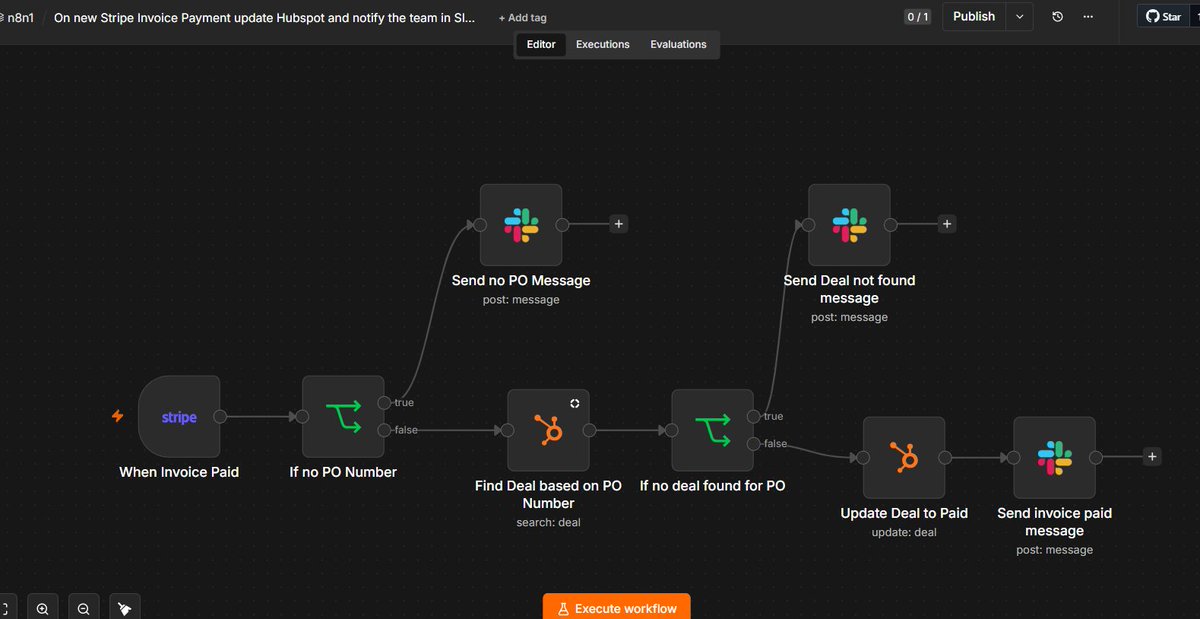Open the 'If no deal found for PO' node
This screenshot has height=619, width=1200.
pos(712,430)
